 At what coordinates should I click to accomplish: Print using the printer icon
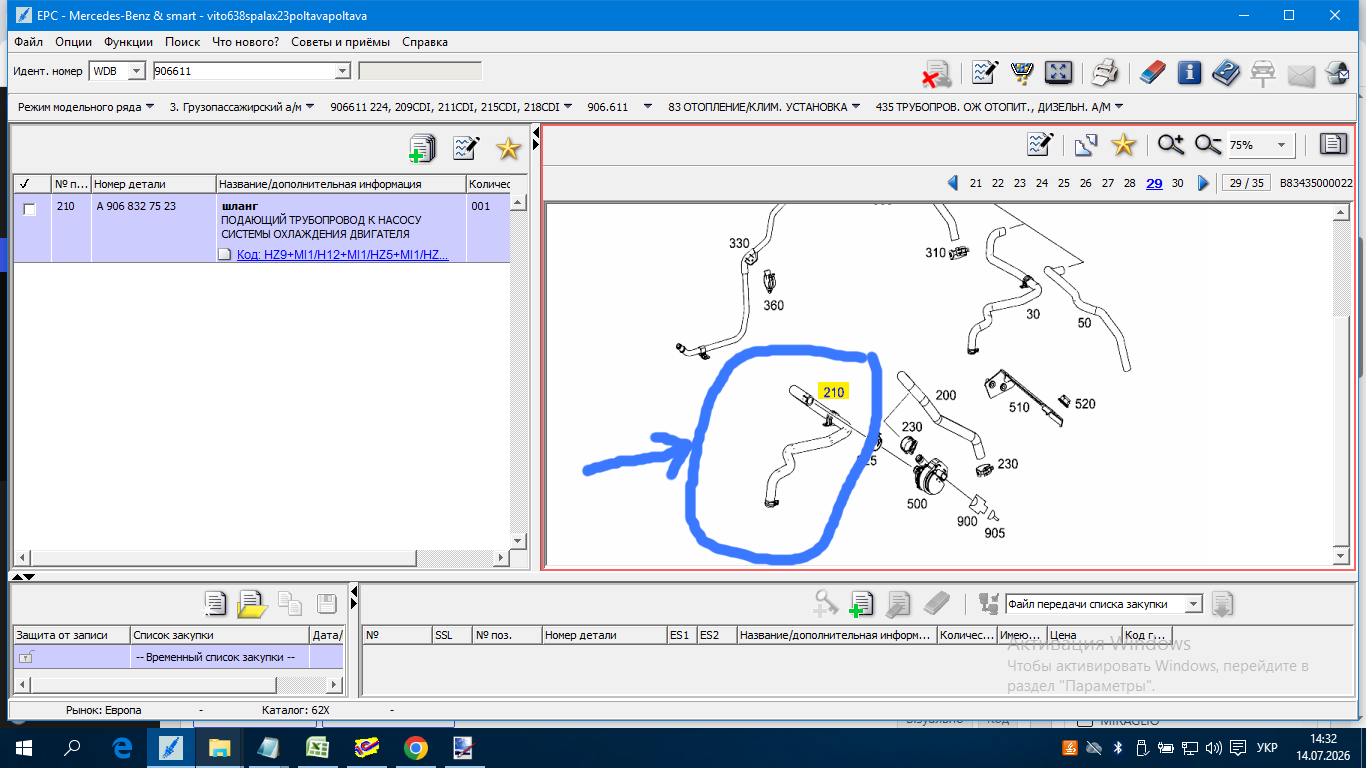(x=1104, y=73)
